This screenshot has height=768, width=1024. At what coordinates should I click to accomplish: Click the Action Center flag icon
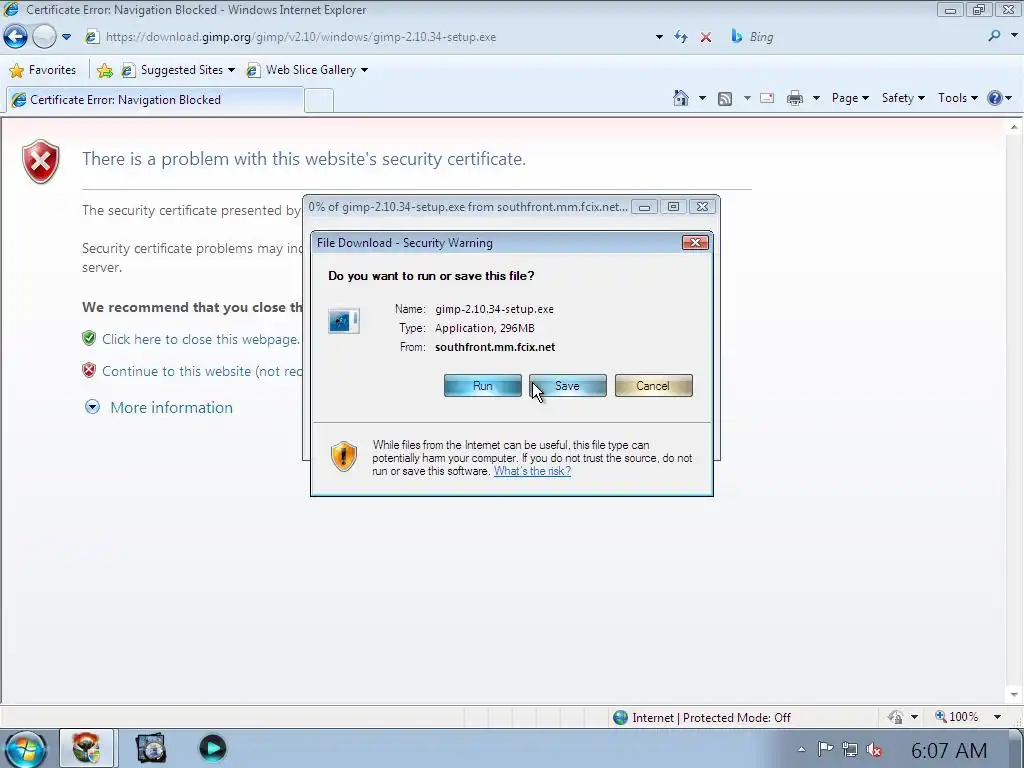click(825, 749)
